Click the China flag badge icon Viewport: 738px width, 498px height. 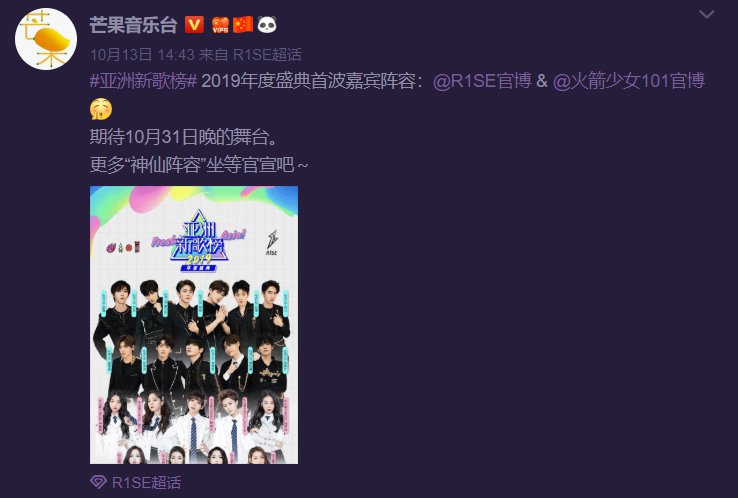(x=243, y=24)
